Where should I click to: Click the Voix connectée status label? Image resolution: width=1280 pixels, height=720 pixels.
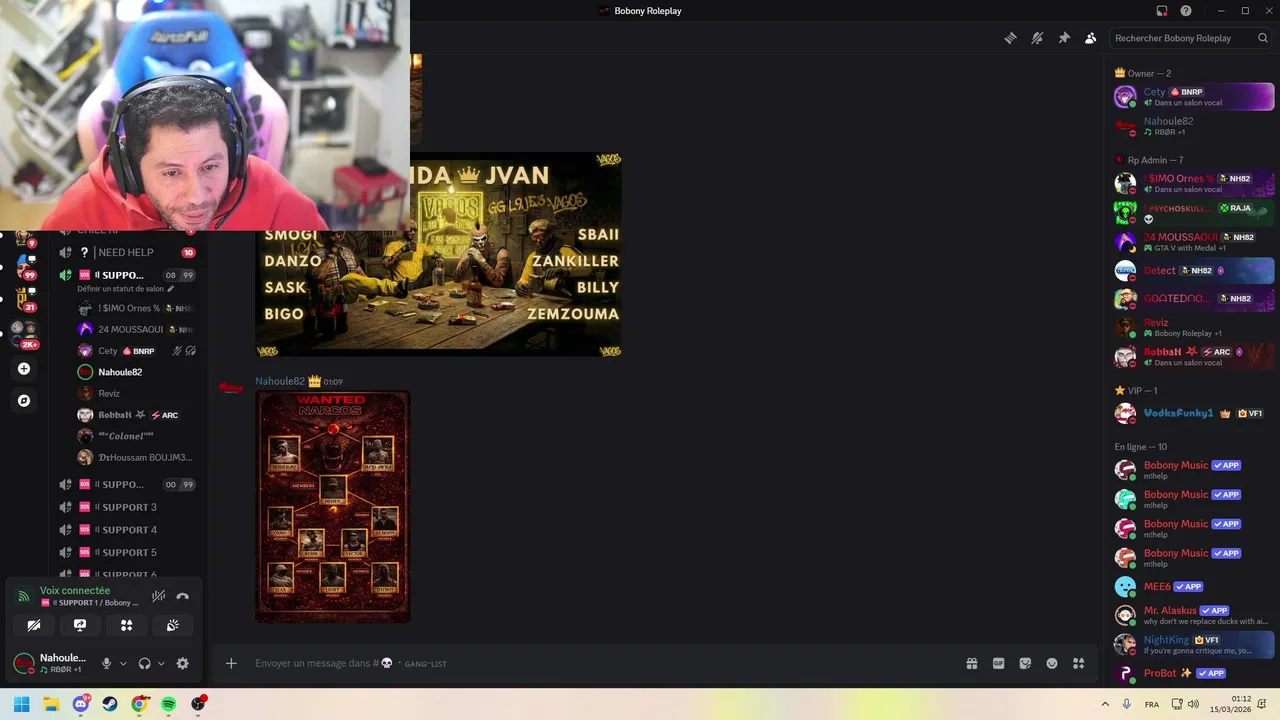75,590
